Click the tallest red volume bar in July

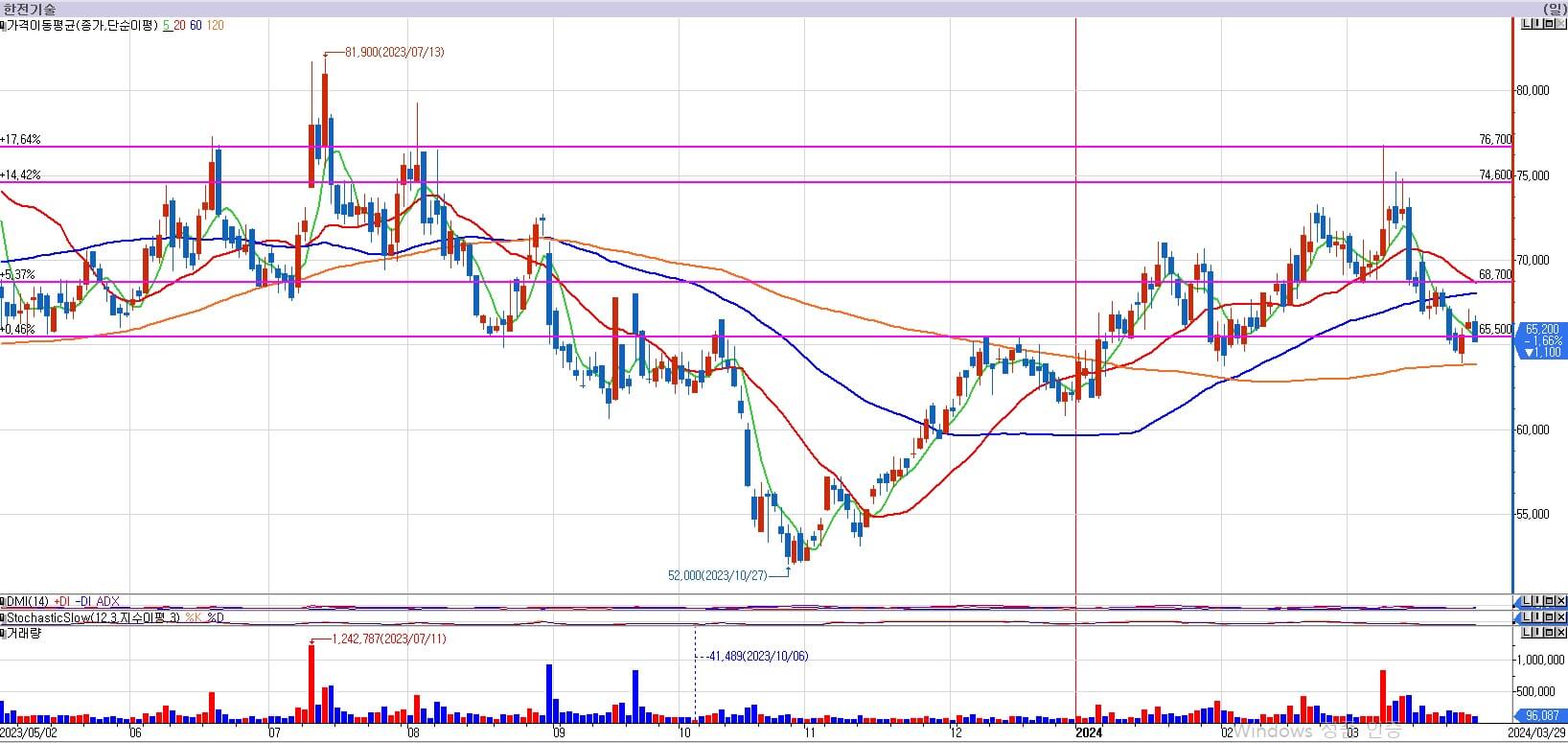311,684
